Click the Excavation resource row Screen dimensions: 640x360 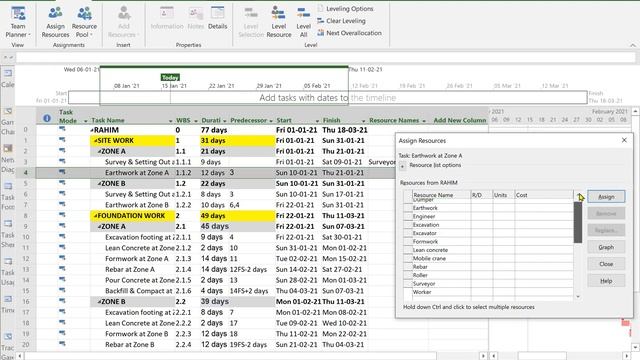click(488, 225)
